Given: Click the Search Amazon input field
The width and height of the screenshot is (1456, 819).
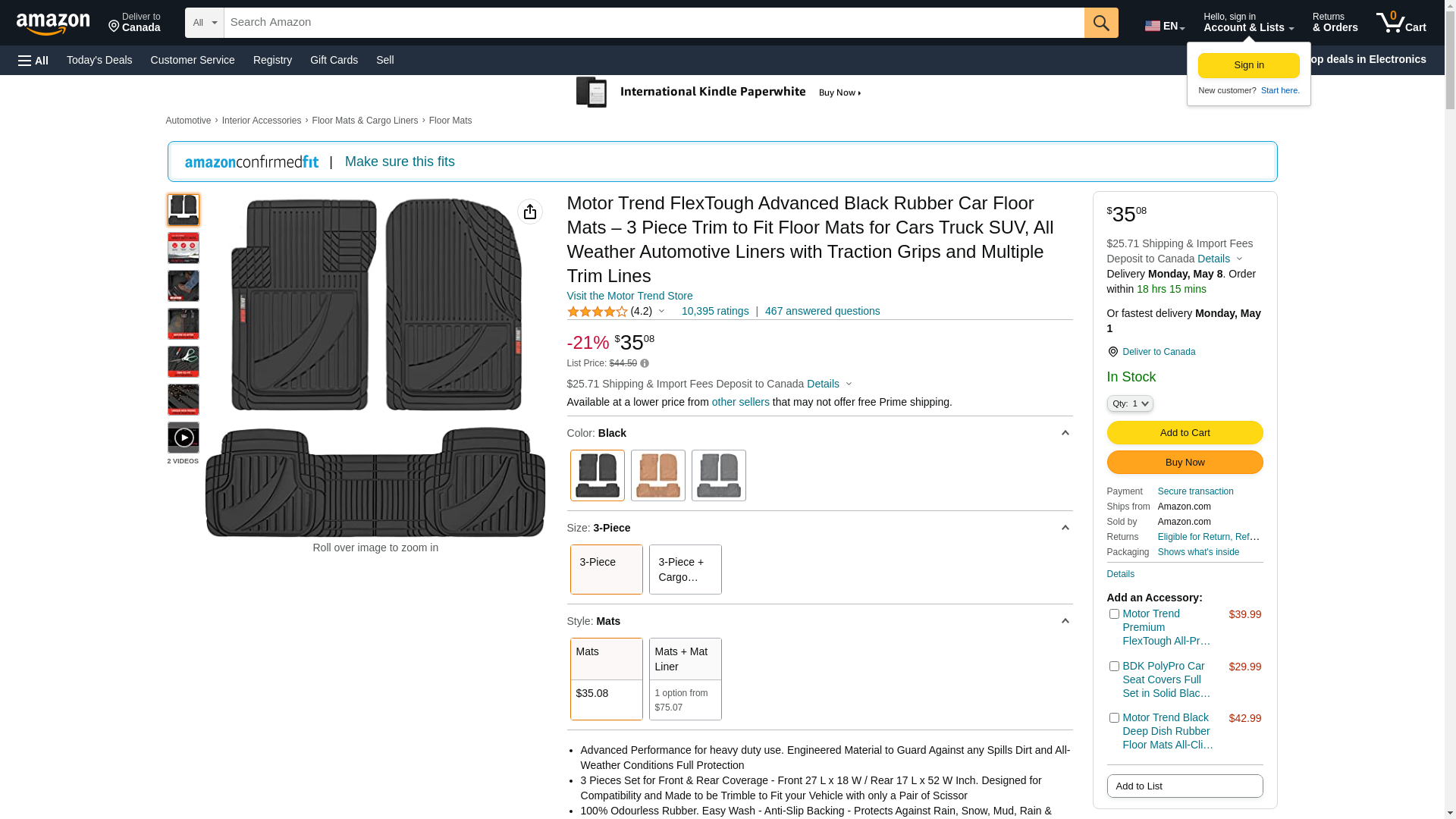Looking at the screenshot, I should [652, 23].
